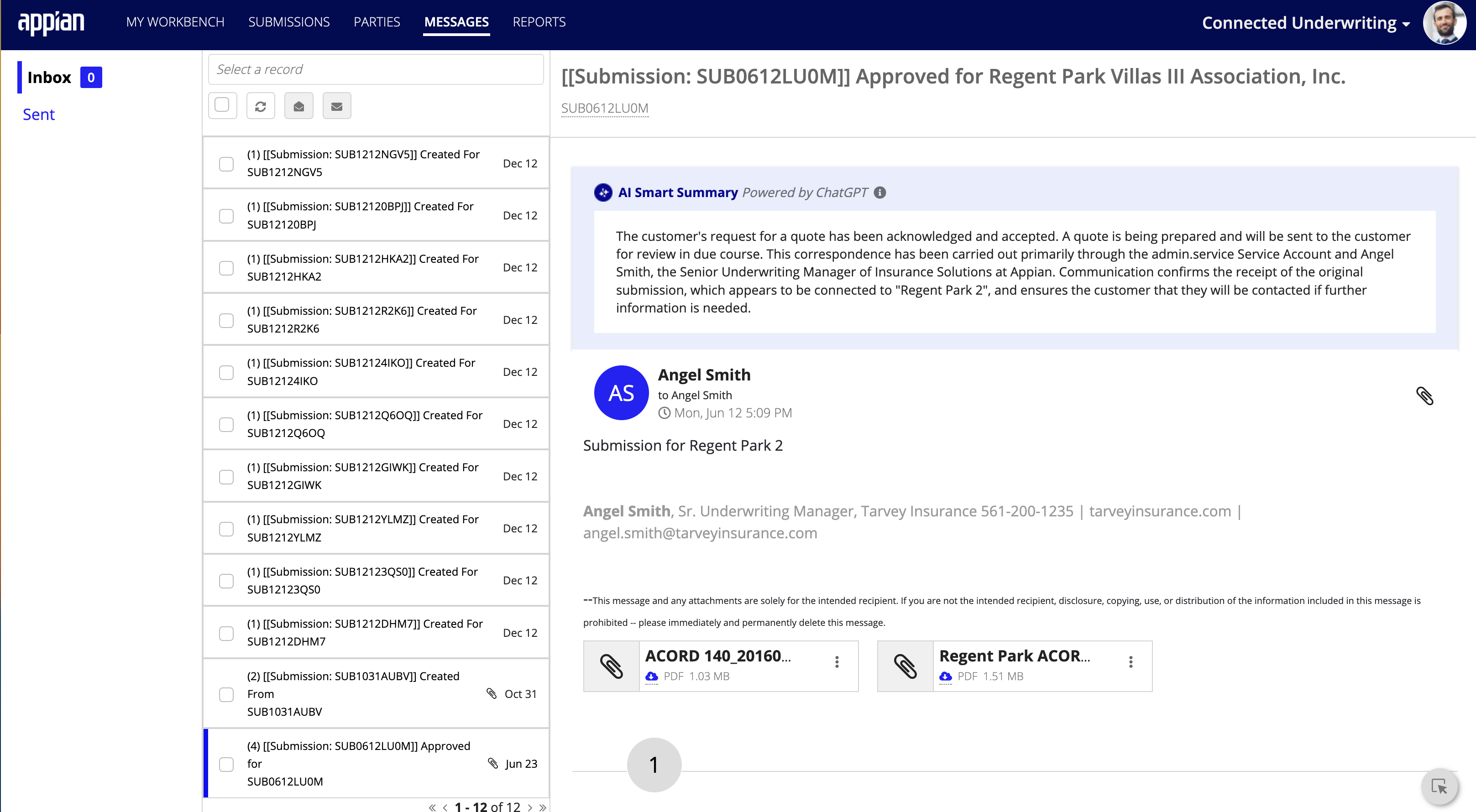The image size is (1476, 812).
Task: Click the refresh messages icon
Action: click(260, 106)
